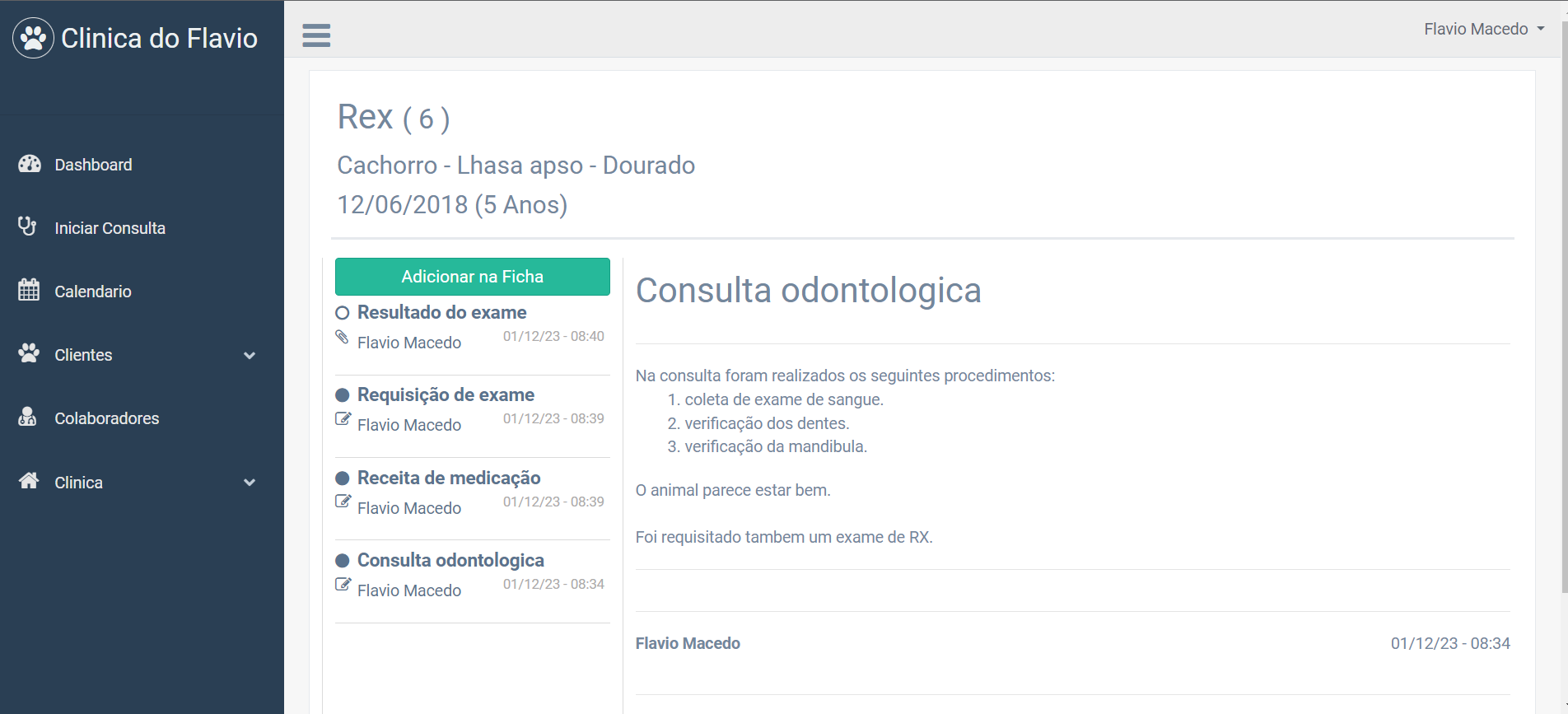1568x714 pixels.
Task: Toggle the hamburger sidebar menu
Action: click(x=316, y=35)
